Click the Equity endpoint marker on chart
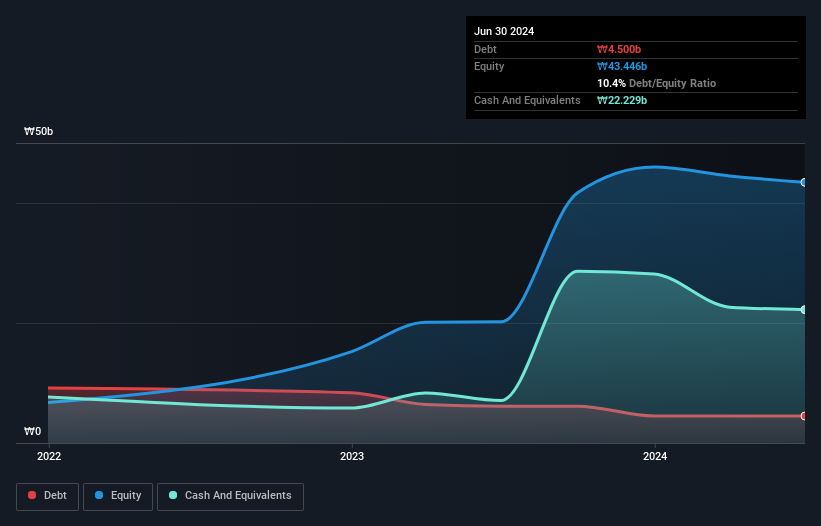This screenshot has height=526, width=821. coord(804,183)
